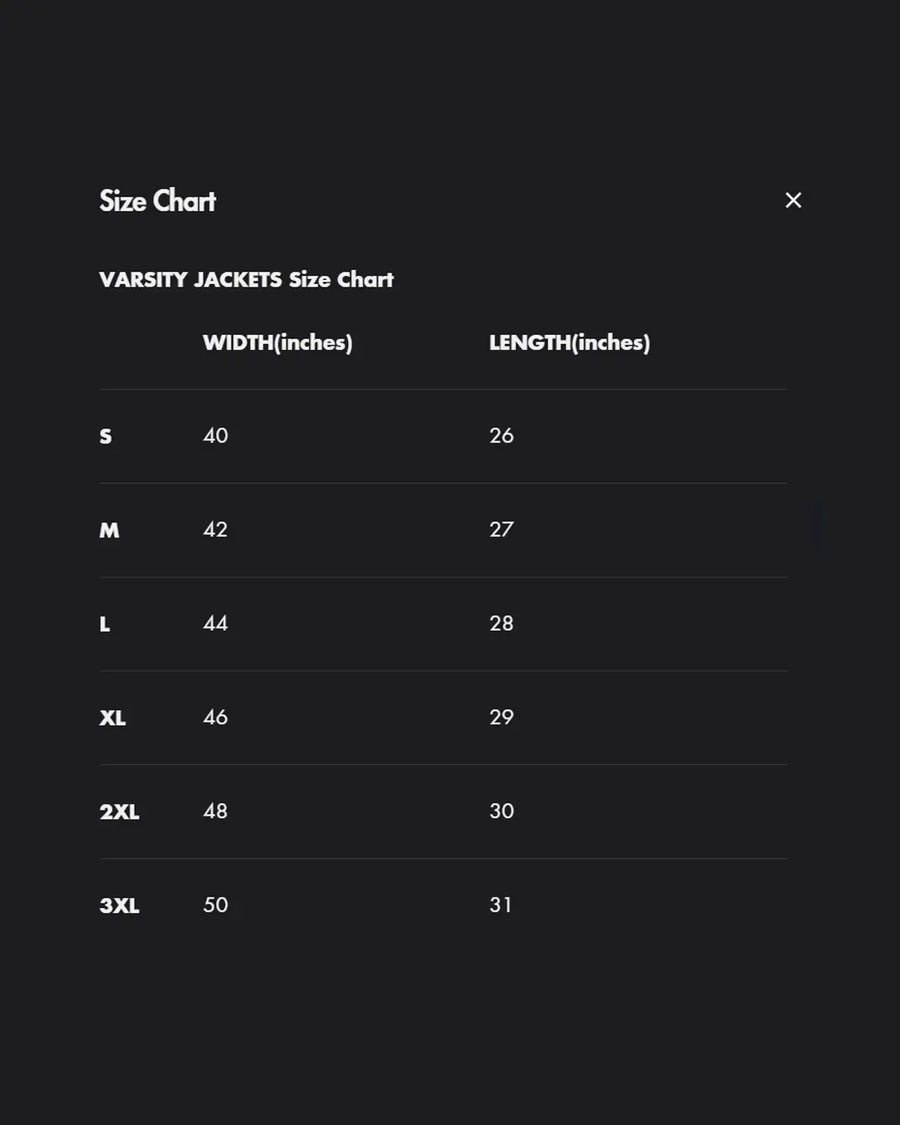The width and height of the screenshot is (900, 1125).
Task: Click width value 40 for size S
Action: coord(215,435)
